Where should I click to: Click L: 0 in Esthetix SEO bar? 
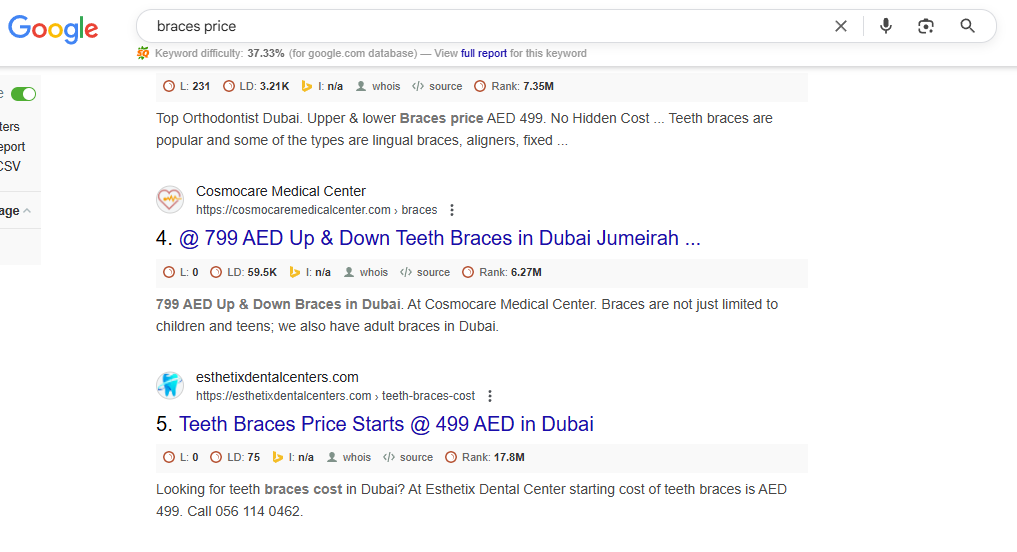pos(181,457)
